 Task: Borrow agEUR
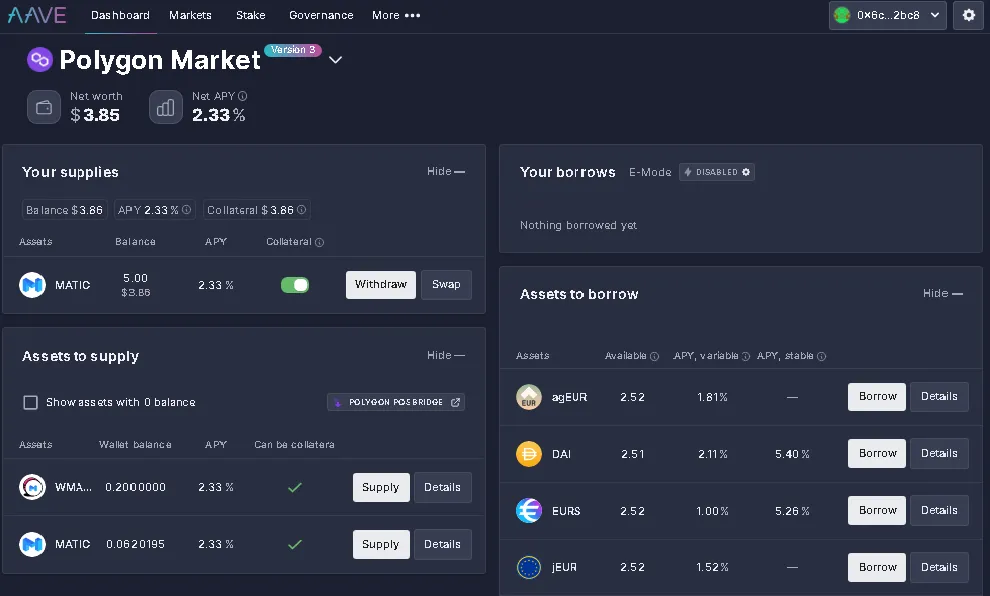tap(877, 396)
